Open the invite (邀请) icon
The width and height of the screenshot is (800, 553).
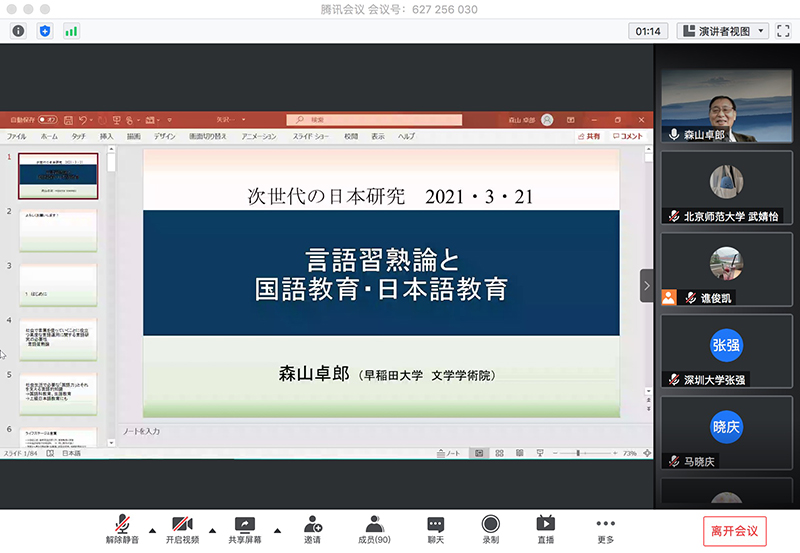(313, 529)
